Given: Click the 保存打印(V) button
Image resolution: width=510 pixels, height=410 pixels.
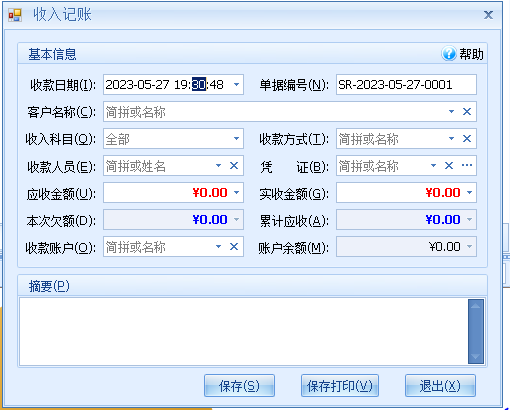Looking at the screenshot, I should [x=340, y=386].
